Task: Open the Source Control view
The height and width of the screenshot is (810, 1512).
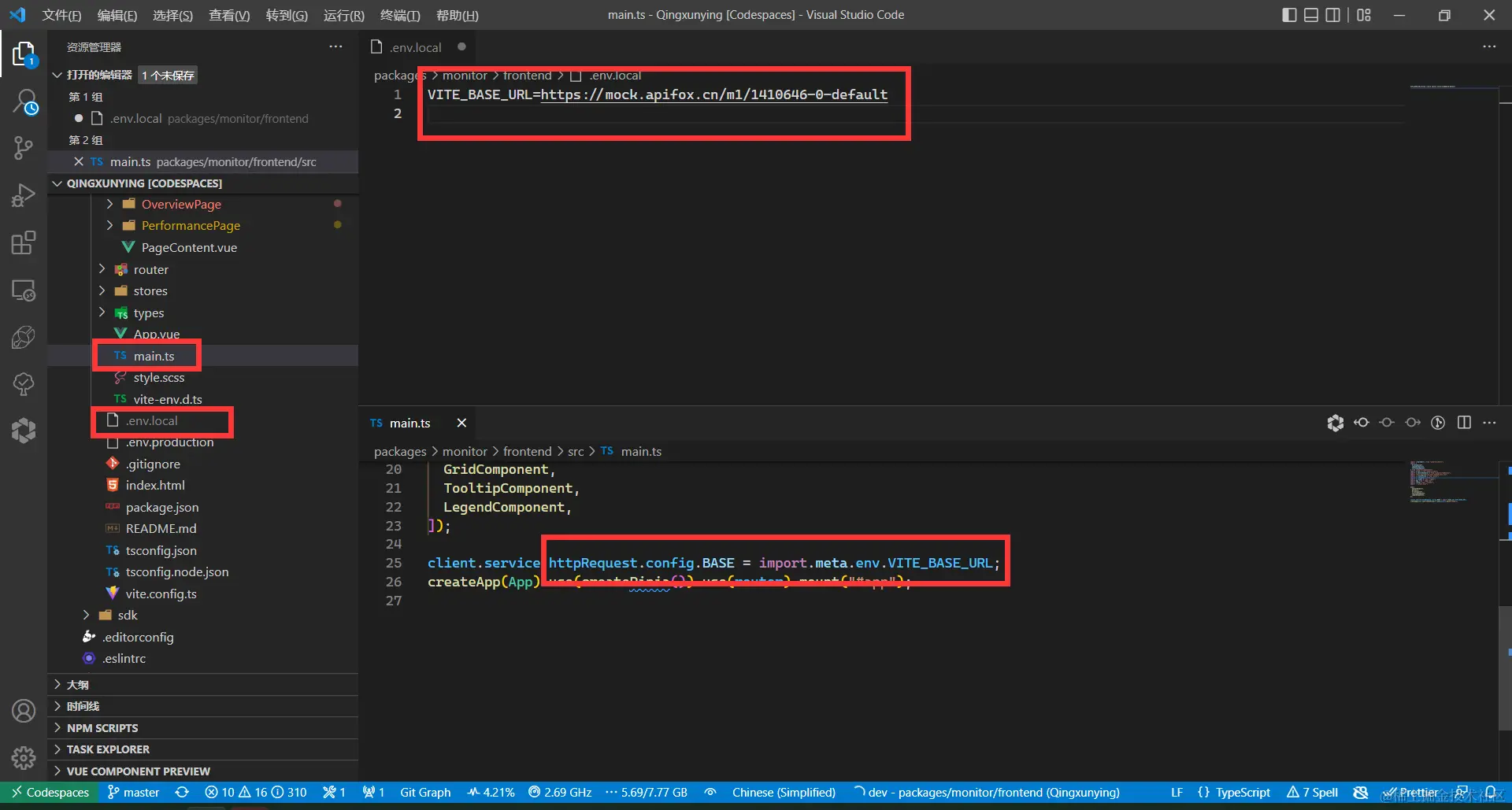Action: tap(24, 148)
